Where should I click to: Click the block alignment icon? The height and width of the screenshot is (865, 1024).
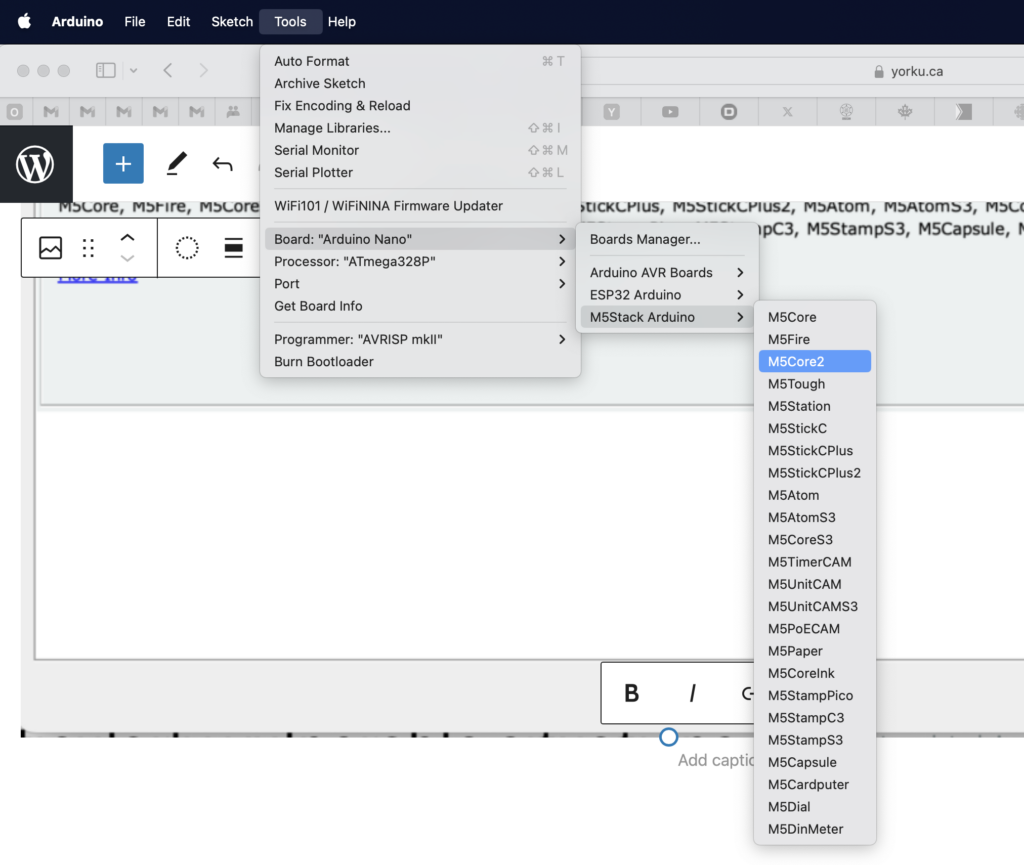pos(233,248)
